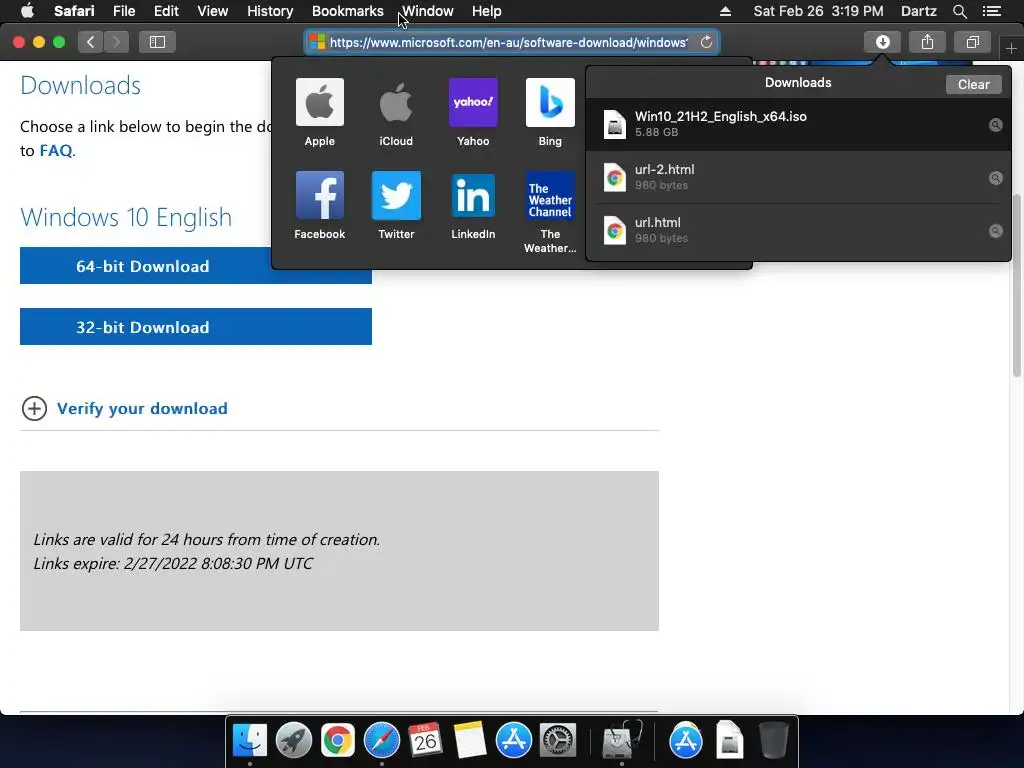Screen dimensions: 1024x768
Task: Toggle the Safari sidebar
Action: coord(157,42)
